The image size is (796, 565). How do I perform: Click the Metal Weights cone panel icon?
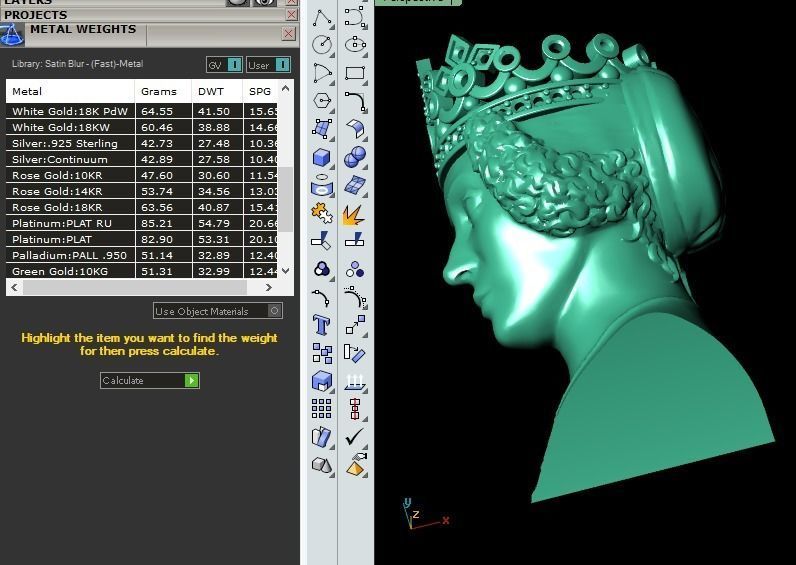pyautogui.click(x=12, y=35)
